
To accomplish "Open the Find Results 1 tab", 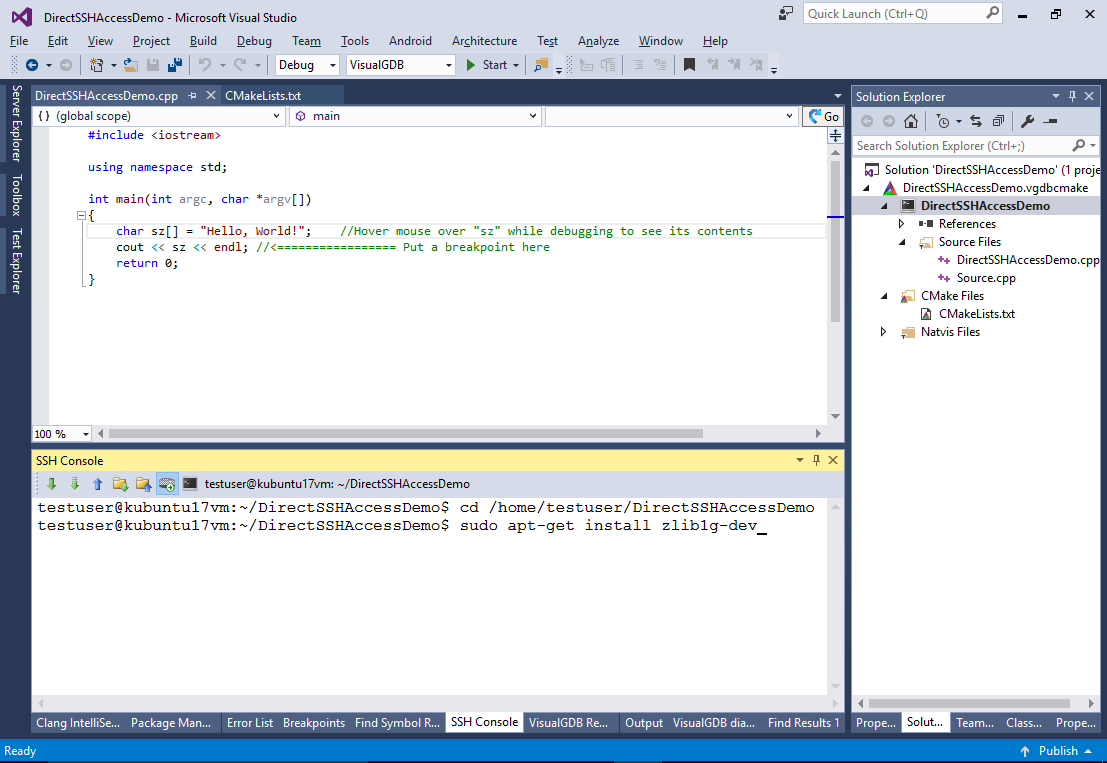I will 803,723.
